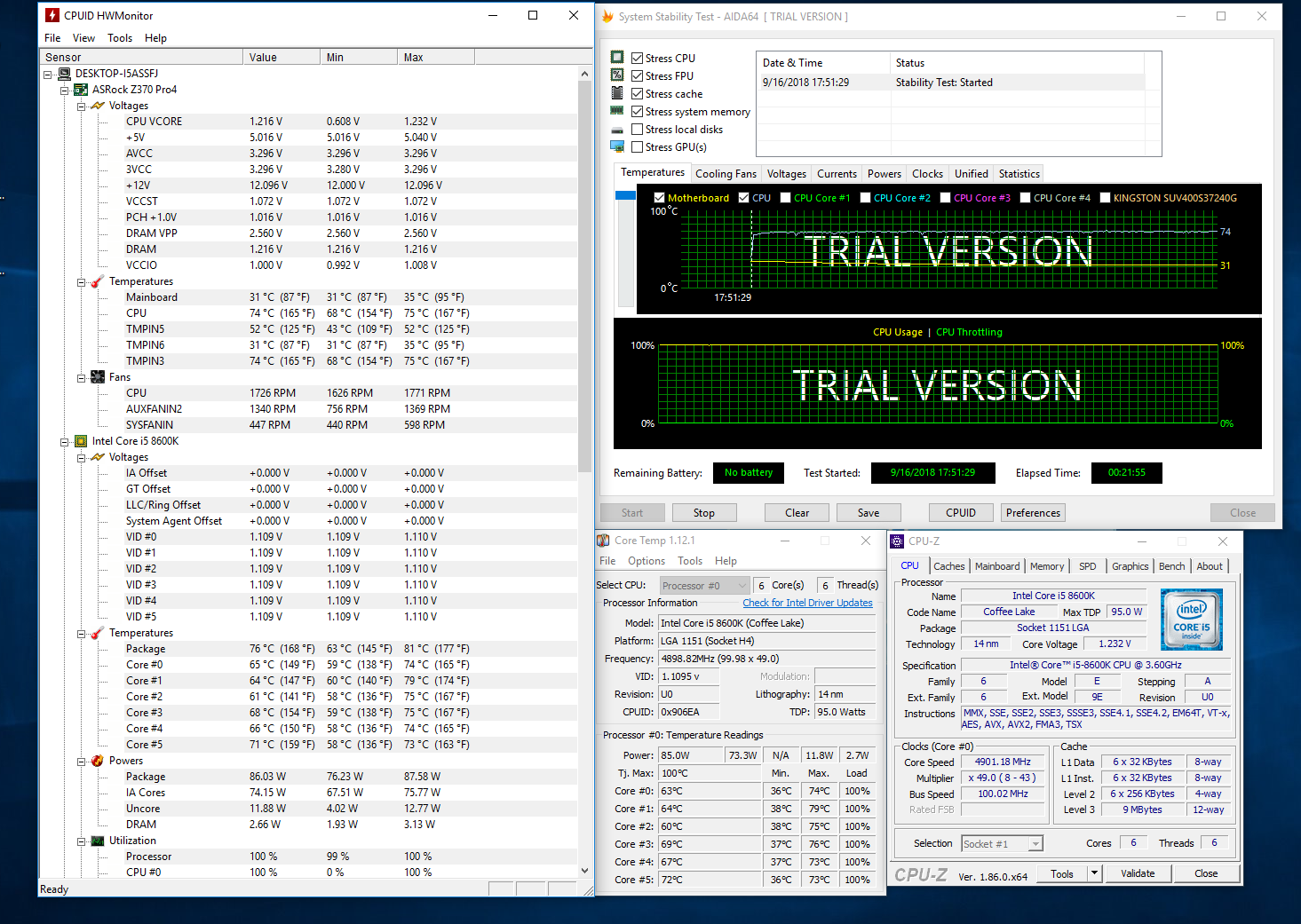Click the Powers flame icon in tree
The width and height of the screenshot is (1301, 924).
click(x=98, y=761)
